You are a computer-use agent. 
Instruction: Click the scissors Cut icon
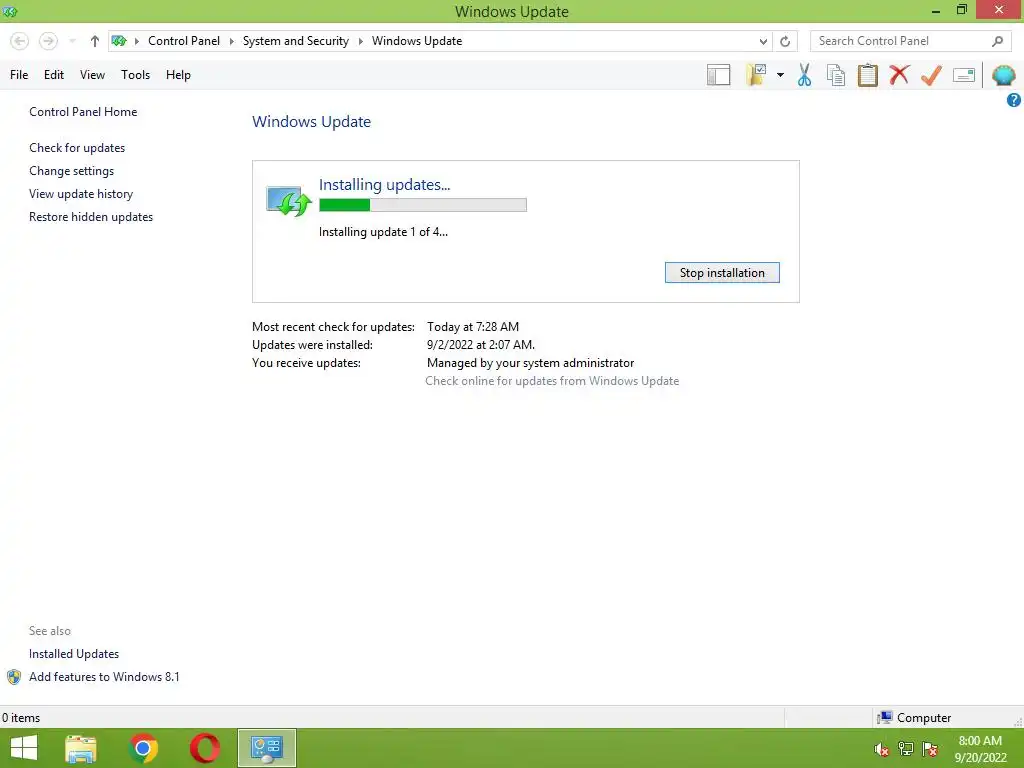(804, 75)
